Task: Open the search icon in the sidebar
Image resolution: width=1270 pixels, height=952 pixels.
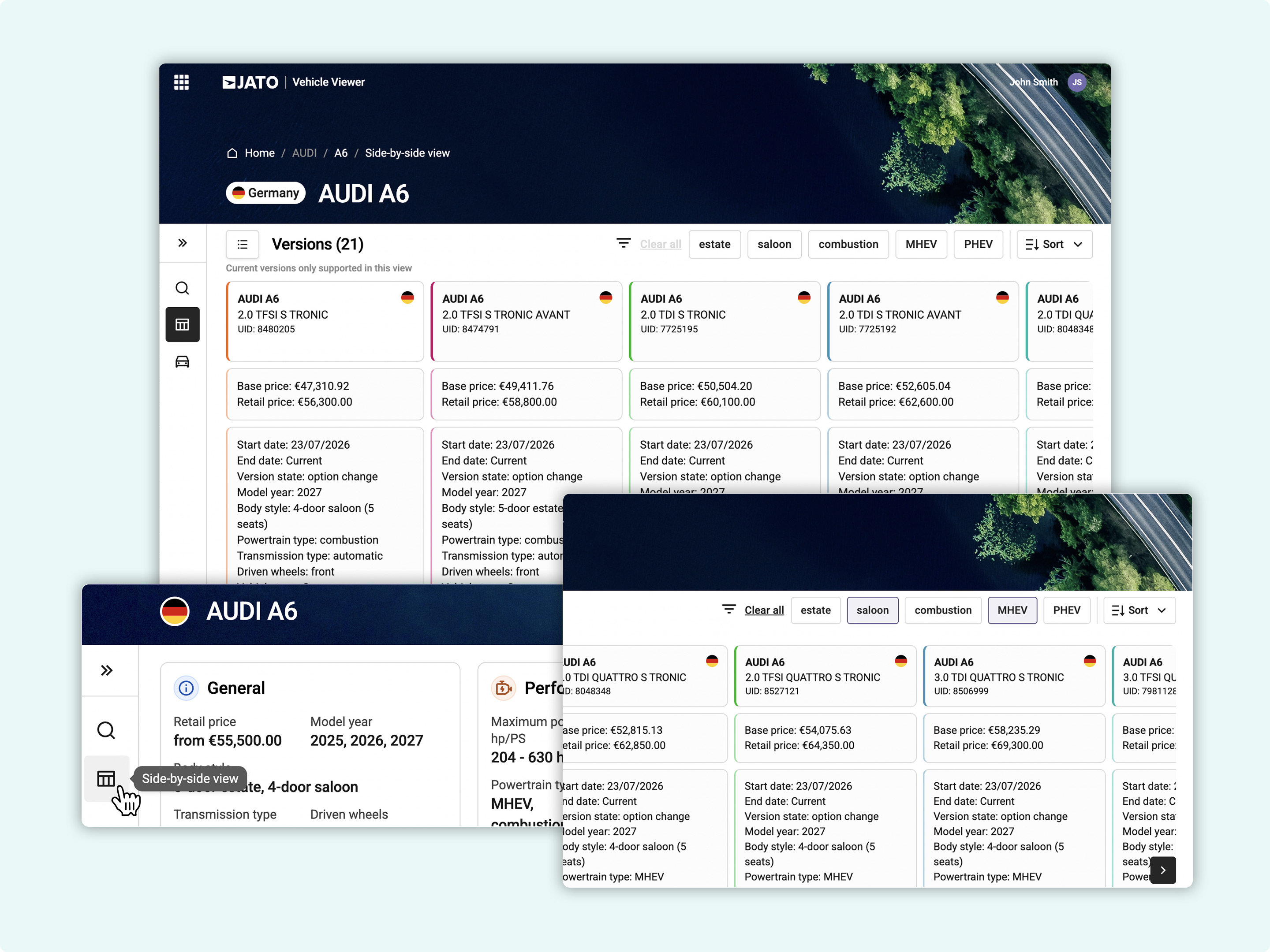Action: tap(182, 288)
